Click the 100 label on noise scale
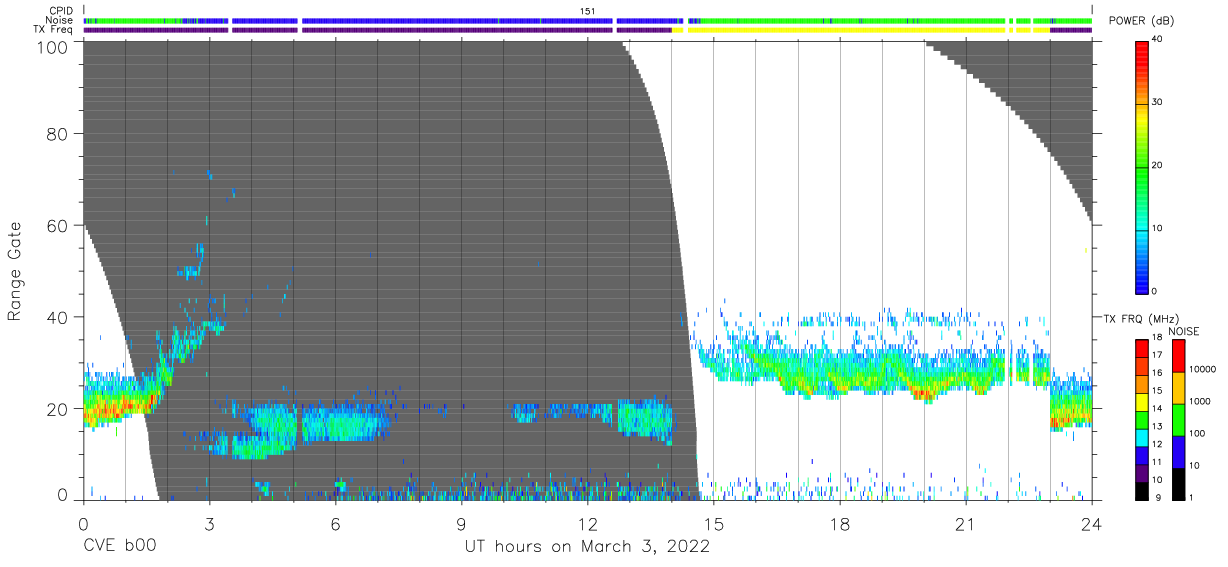Screen dimensions: 1228x567 [x=1198, y=433]
